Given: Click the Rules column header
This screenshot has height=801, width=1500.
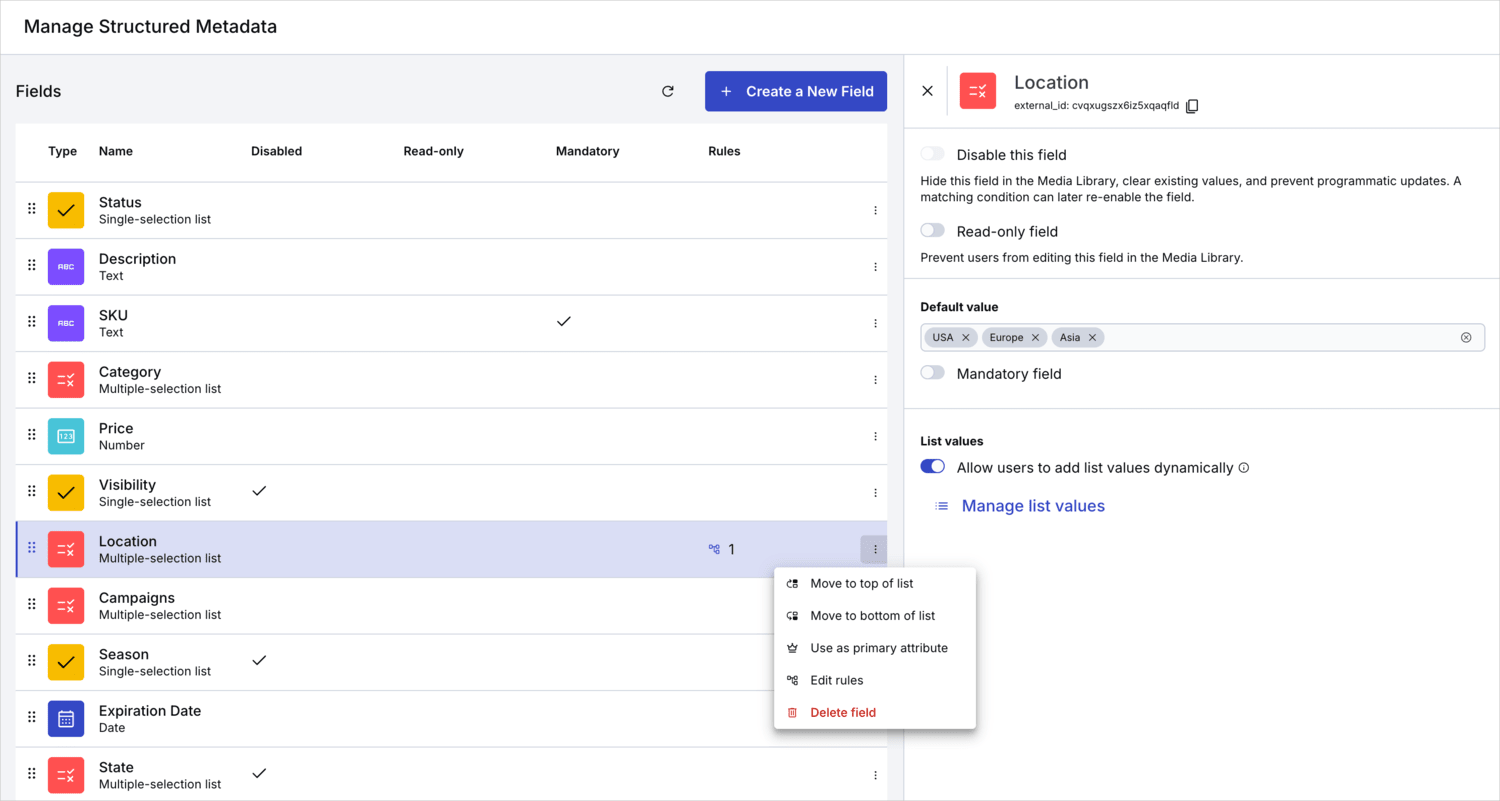Looking at the screenshot, I should pos(724,151).
